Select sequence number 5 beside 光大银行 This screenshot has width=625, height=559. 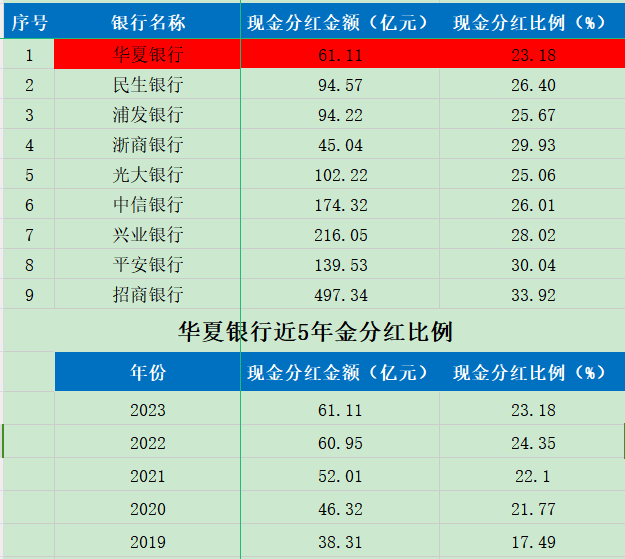(29, 174)
